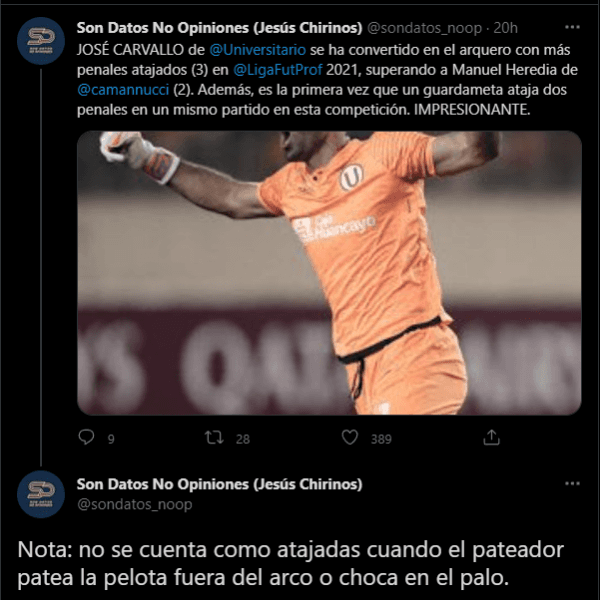Open the first tweet's three-dot menu

point(572,27)
